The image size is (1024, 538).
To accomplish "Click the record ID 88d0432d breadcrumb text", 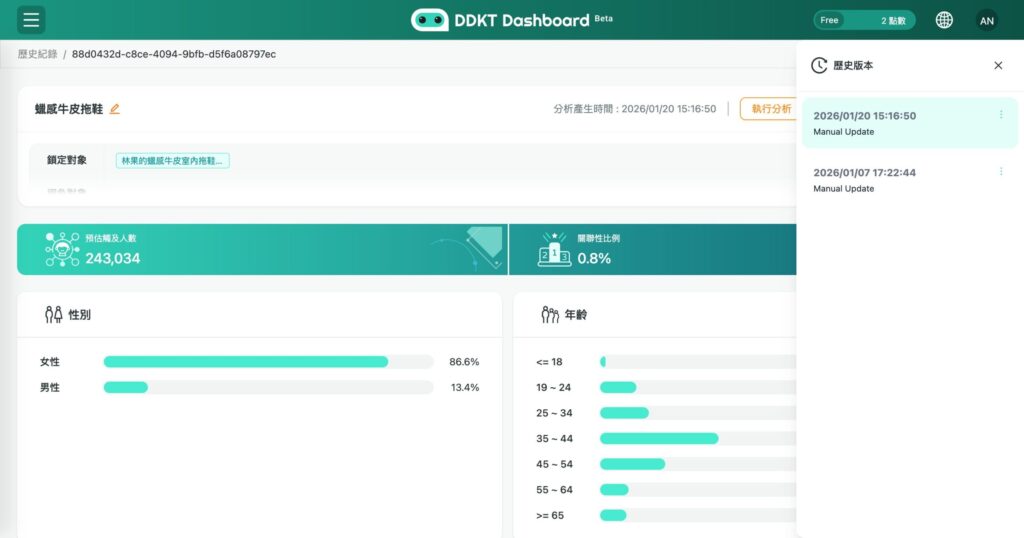I will (174, 54).
